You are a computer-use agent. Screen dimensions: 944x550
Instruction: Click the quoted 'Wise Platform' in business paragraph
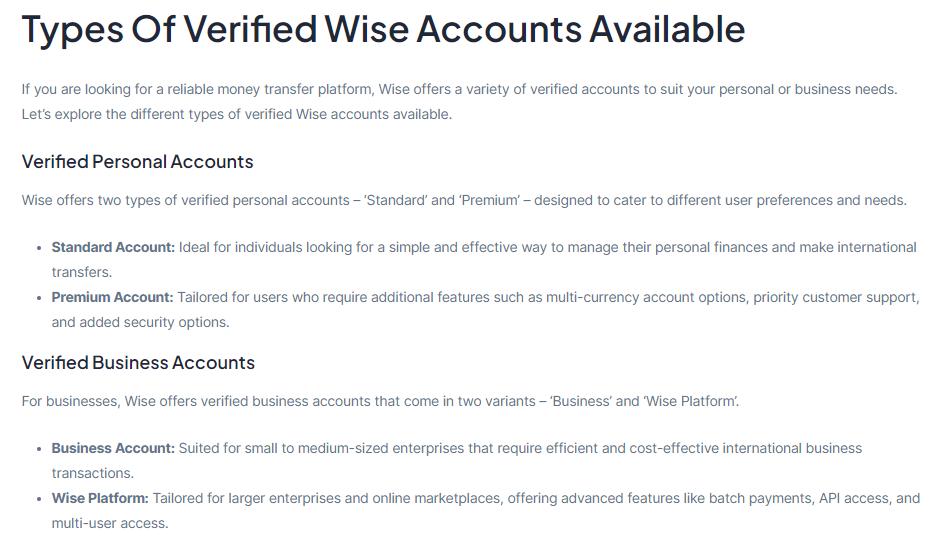click(x=692, y=401)
